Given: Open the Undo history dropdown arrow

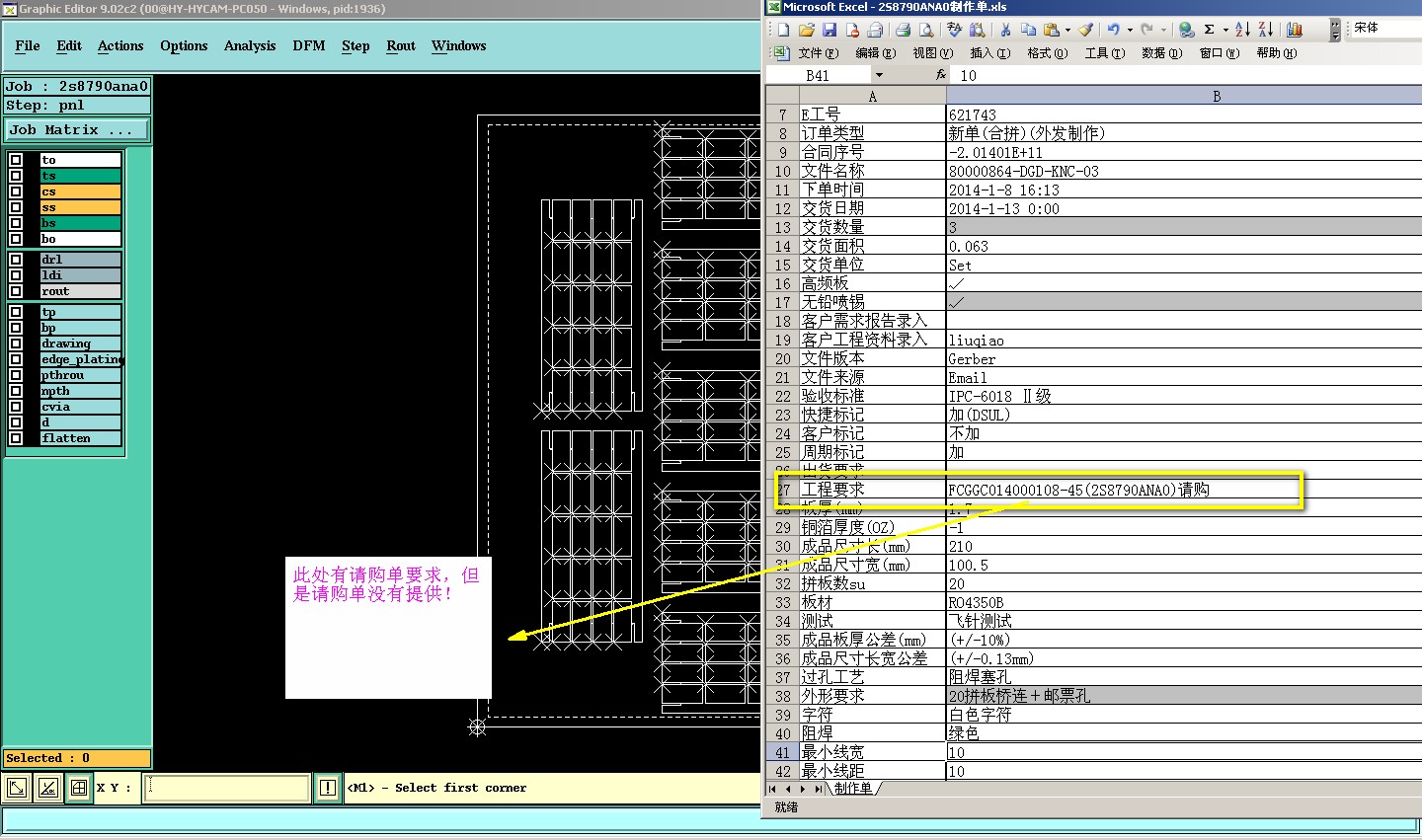Looking at the screenshot, I should coord(1130,30).
